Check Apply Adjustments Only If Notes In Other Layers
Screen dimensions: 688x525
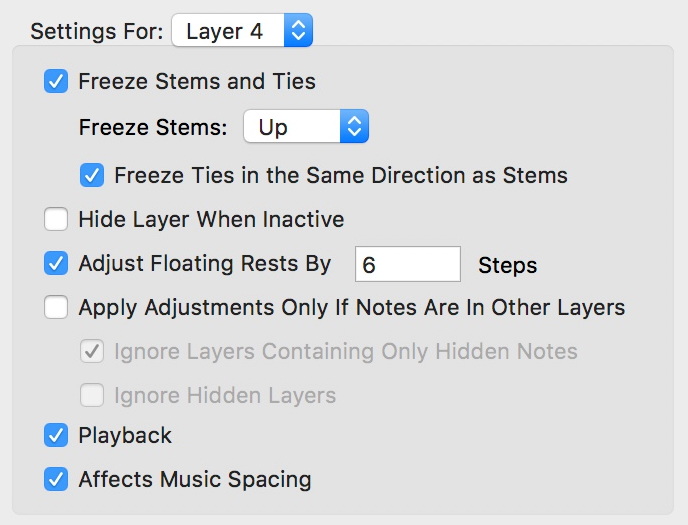[x=56, y=308]
